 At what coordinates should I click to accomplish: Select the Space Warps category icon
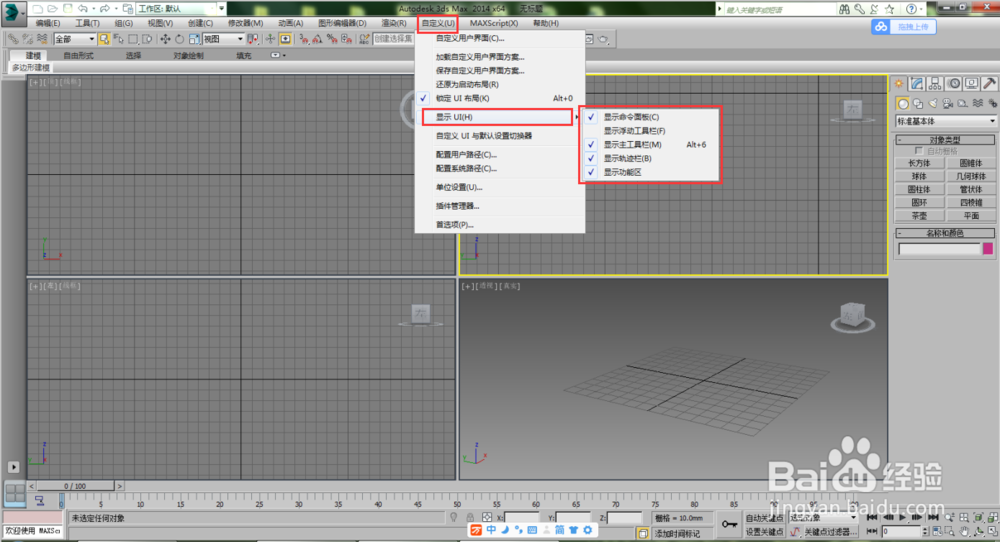click(978, 103)
